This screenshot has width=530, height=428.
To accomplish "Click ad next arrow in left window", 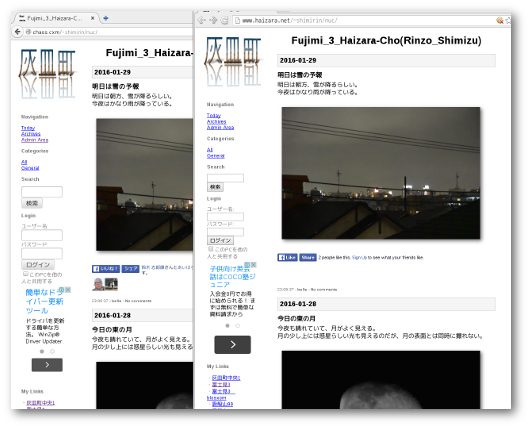I will point(47,365).
